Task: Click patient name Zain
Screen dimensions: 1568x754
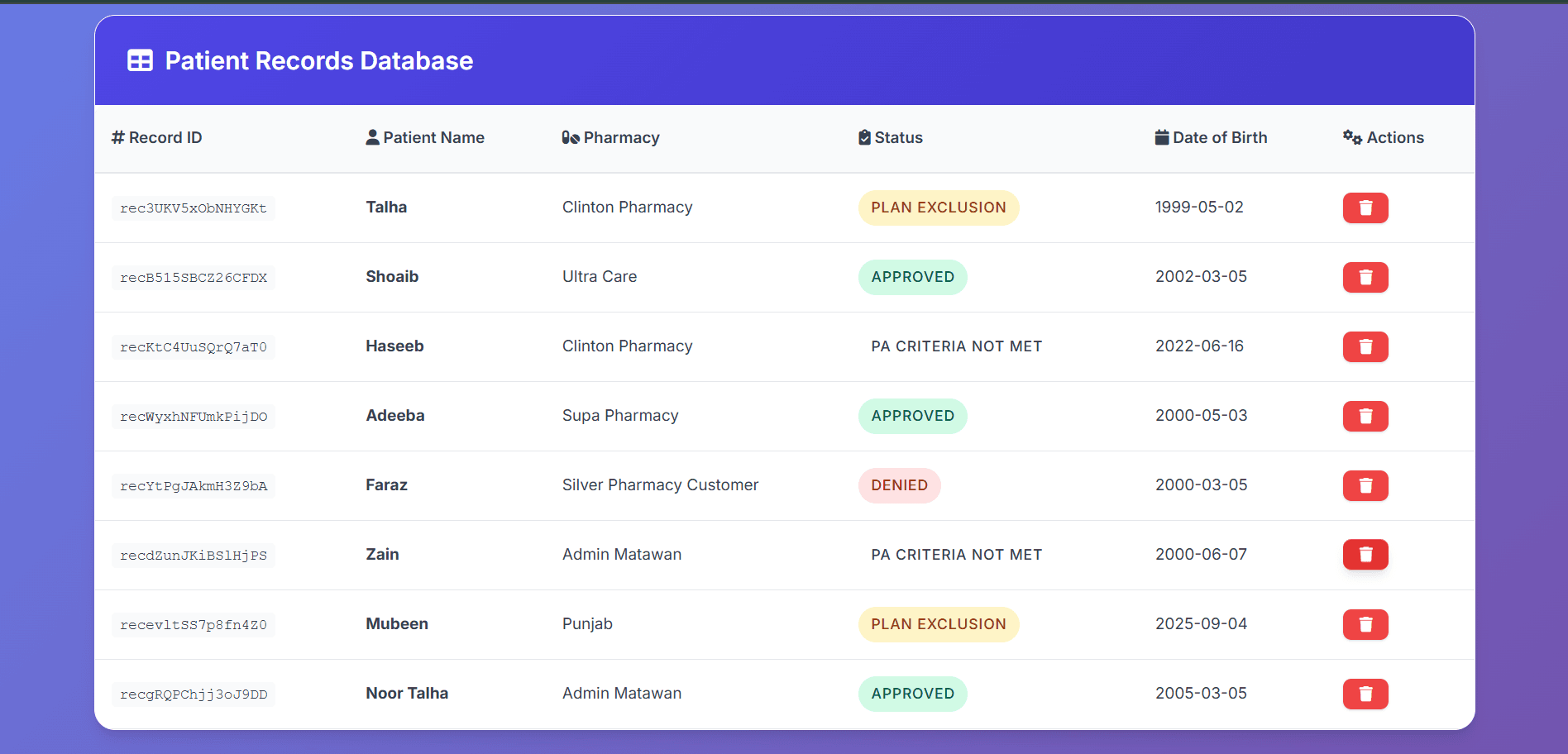Action: click(382, 555)
